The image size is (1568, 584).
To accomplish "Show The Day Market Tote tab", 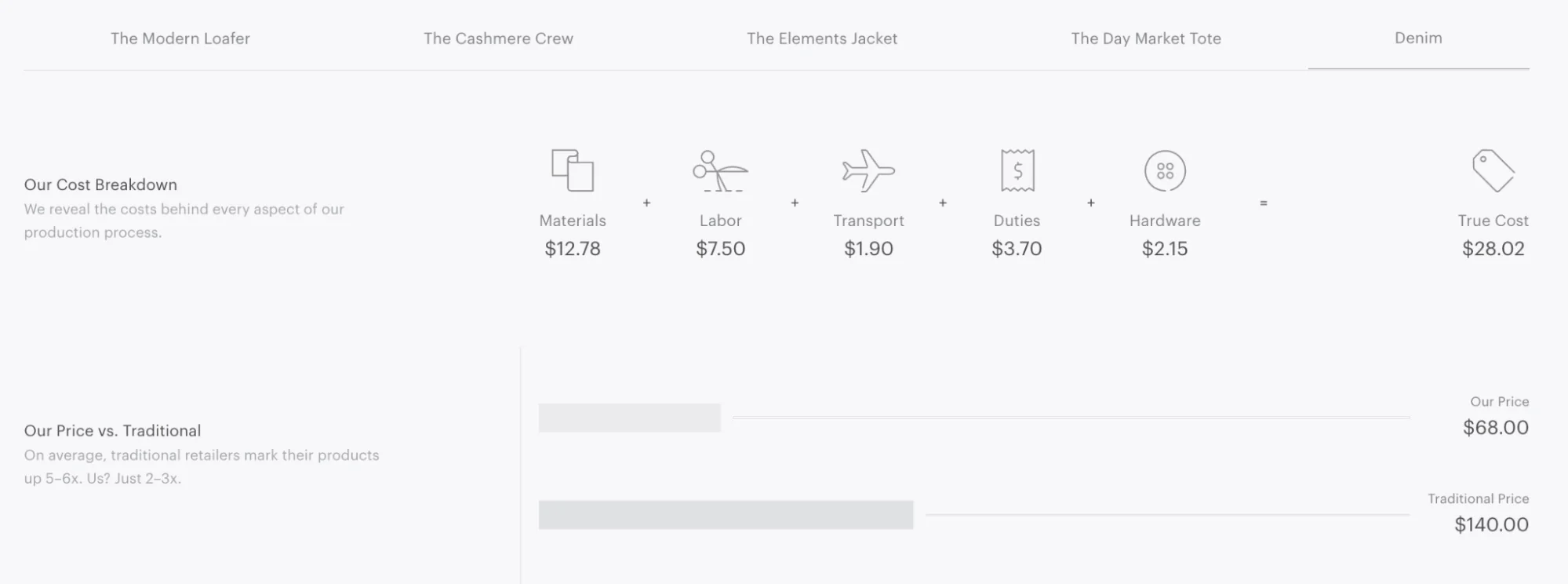I will pos(1146,38).
